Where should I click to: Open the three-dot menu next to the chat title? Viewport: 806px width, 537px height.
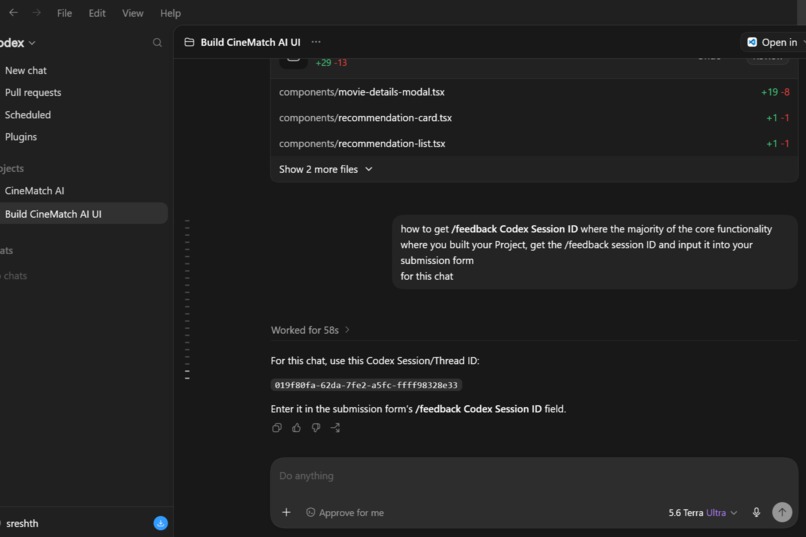click(316, 42)
